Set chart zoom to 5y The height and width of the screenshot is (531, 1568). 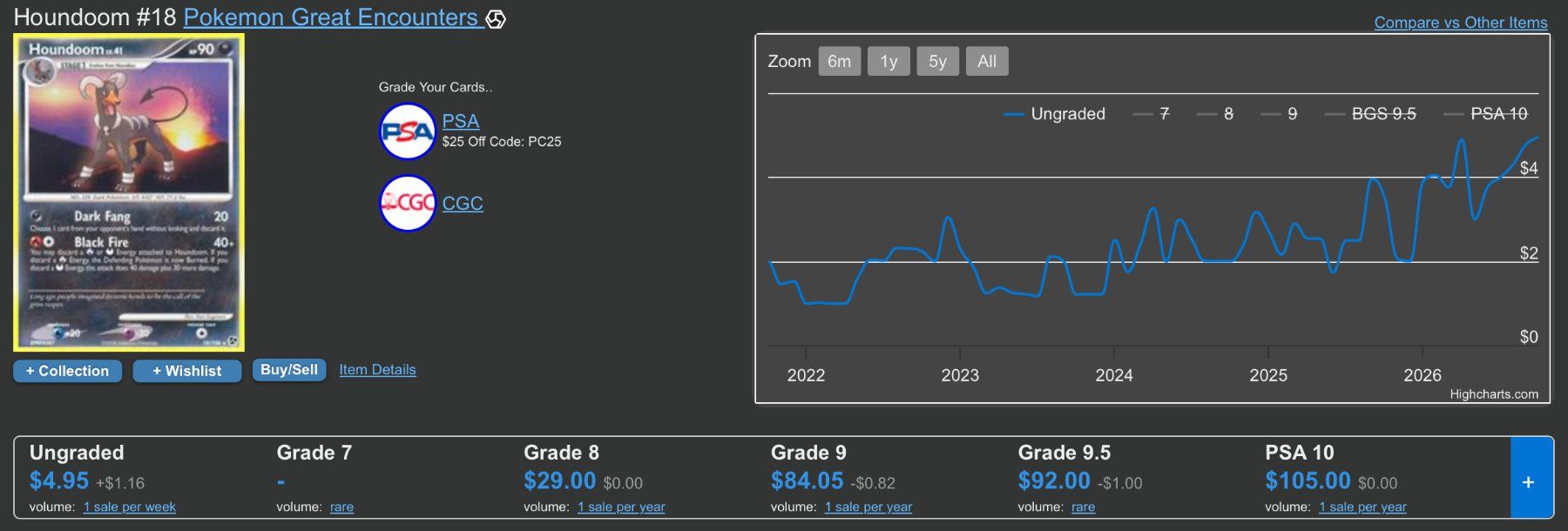pos(937,61)
